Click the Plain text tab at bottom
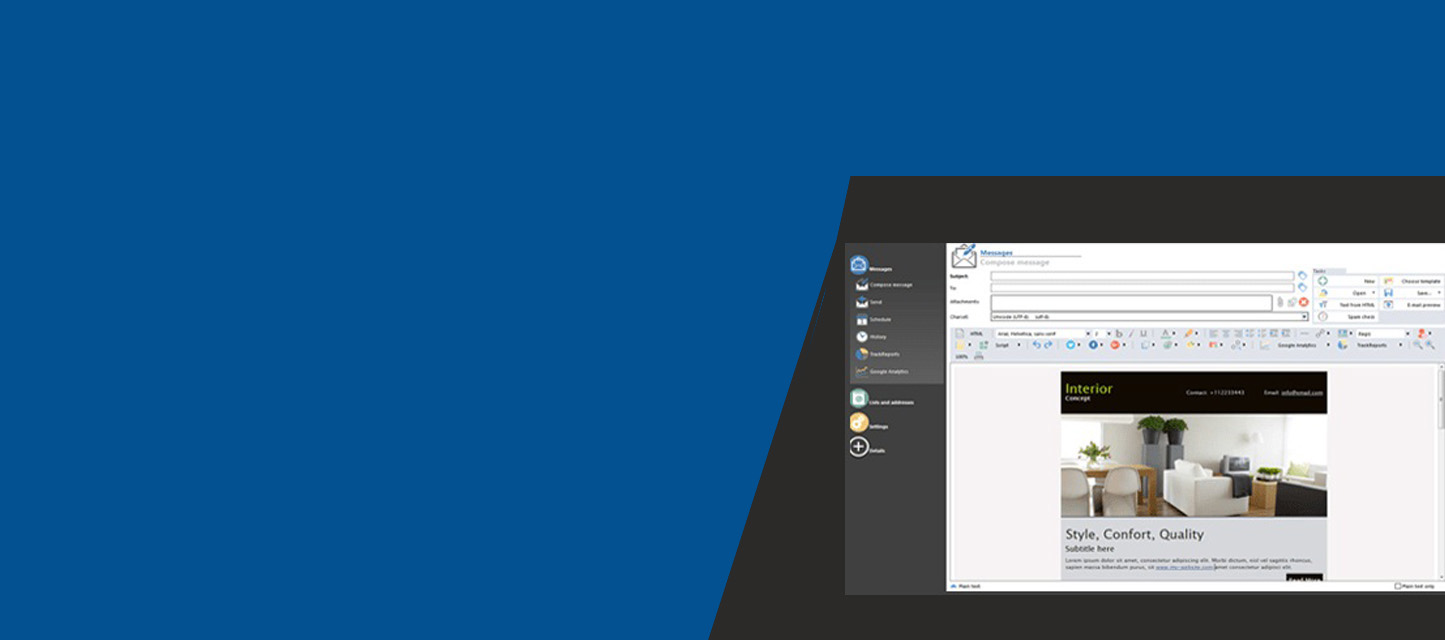 coord(966,586)
